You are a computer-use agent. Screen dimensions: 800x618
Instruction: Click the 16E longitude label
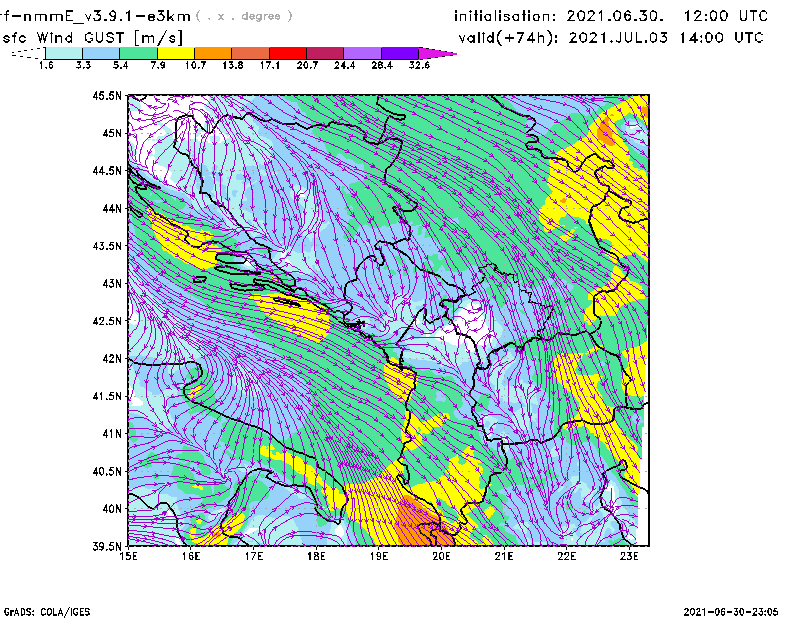click(x=191, y=556)
